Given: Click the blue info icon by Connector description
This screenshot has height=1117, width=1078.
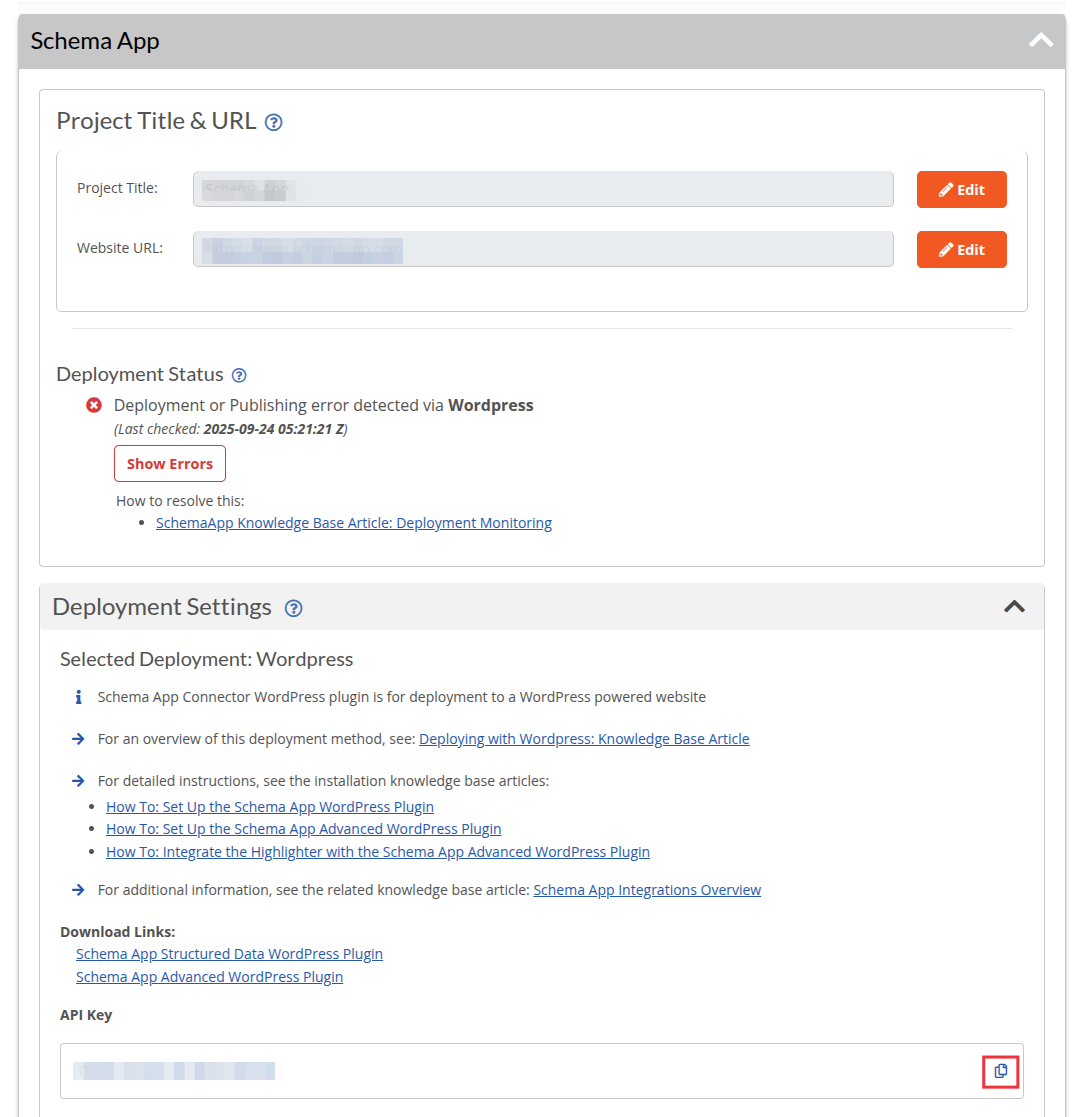Looking at the screenshot, I should point(78,697).
